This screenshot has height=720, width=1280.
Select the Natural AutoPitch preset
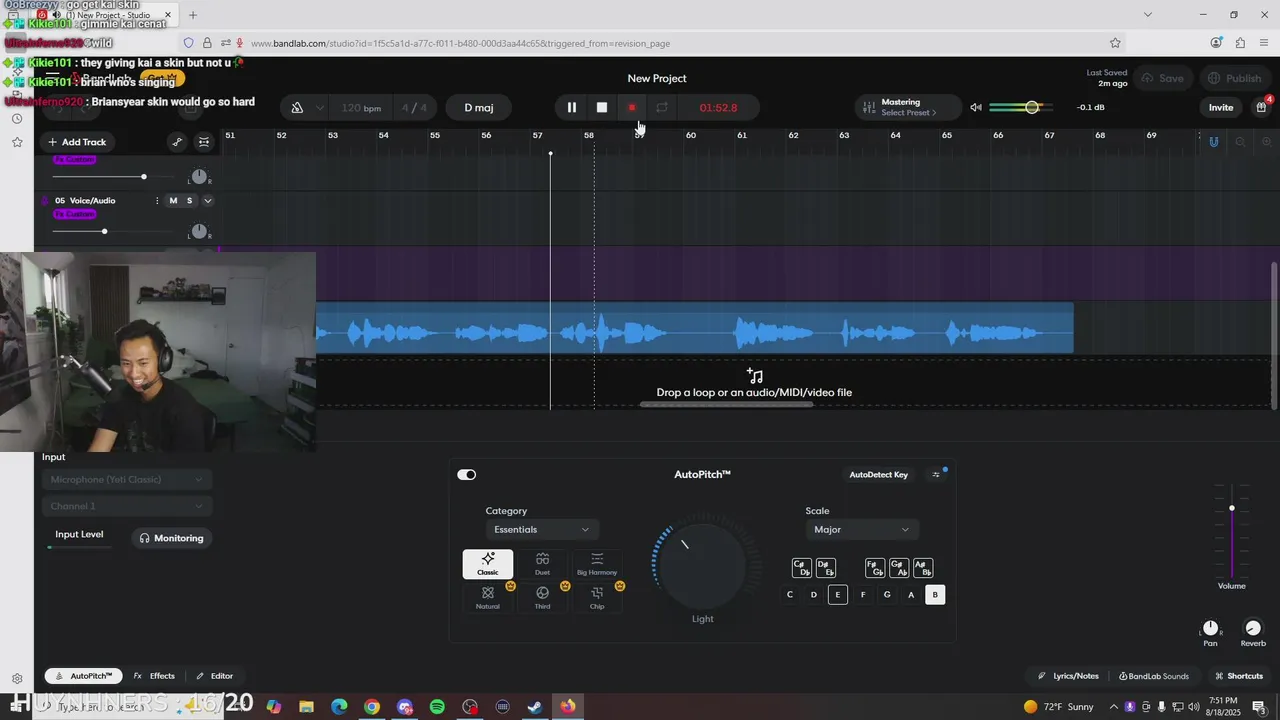pos(488,597)
